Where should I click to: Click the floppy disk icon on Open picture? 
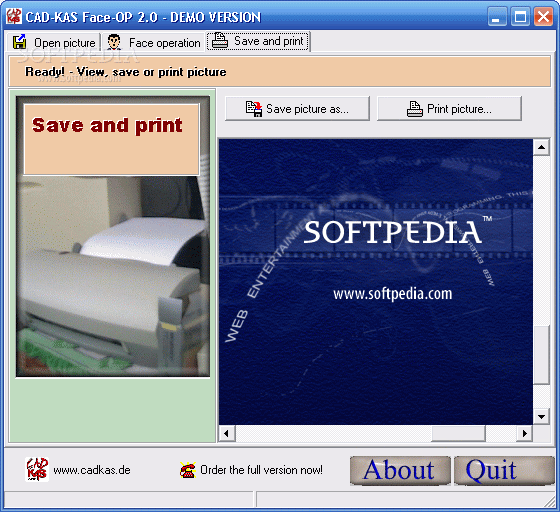point(19,42)
